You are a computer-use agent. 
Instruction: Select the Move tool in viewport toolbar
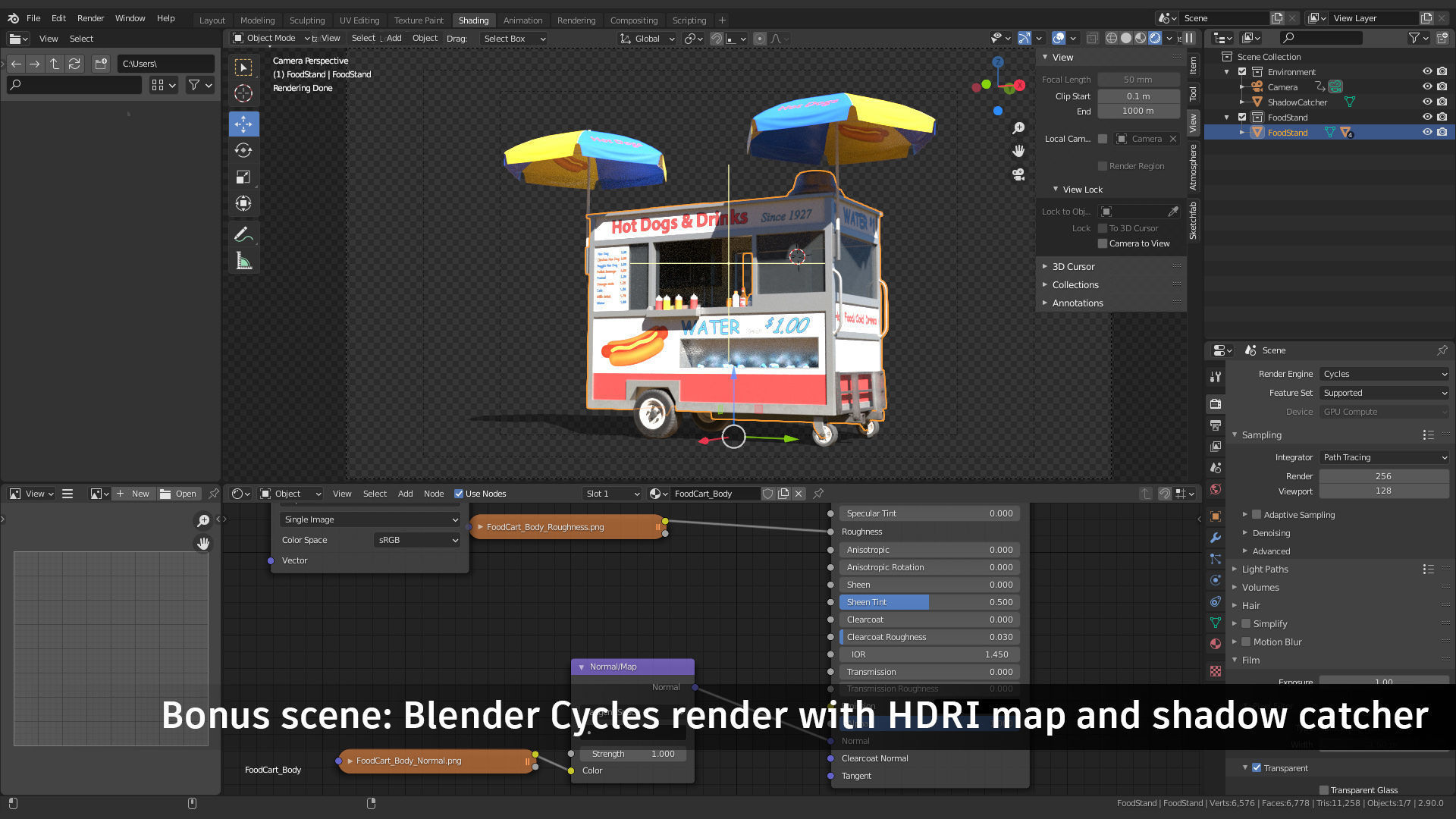point(243,124)
